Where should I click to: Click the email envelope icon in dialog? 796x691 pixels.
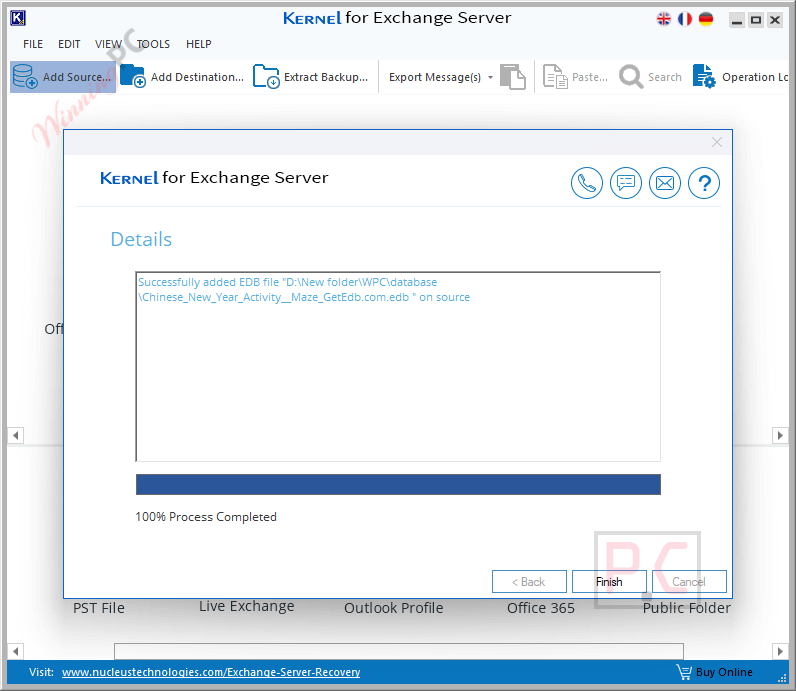pyautogui.click(x=665, y=183)
